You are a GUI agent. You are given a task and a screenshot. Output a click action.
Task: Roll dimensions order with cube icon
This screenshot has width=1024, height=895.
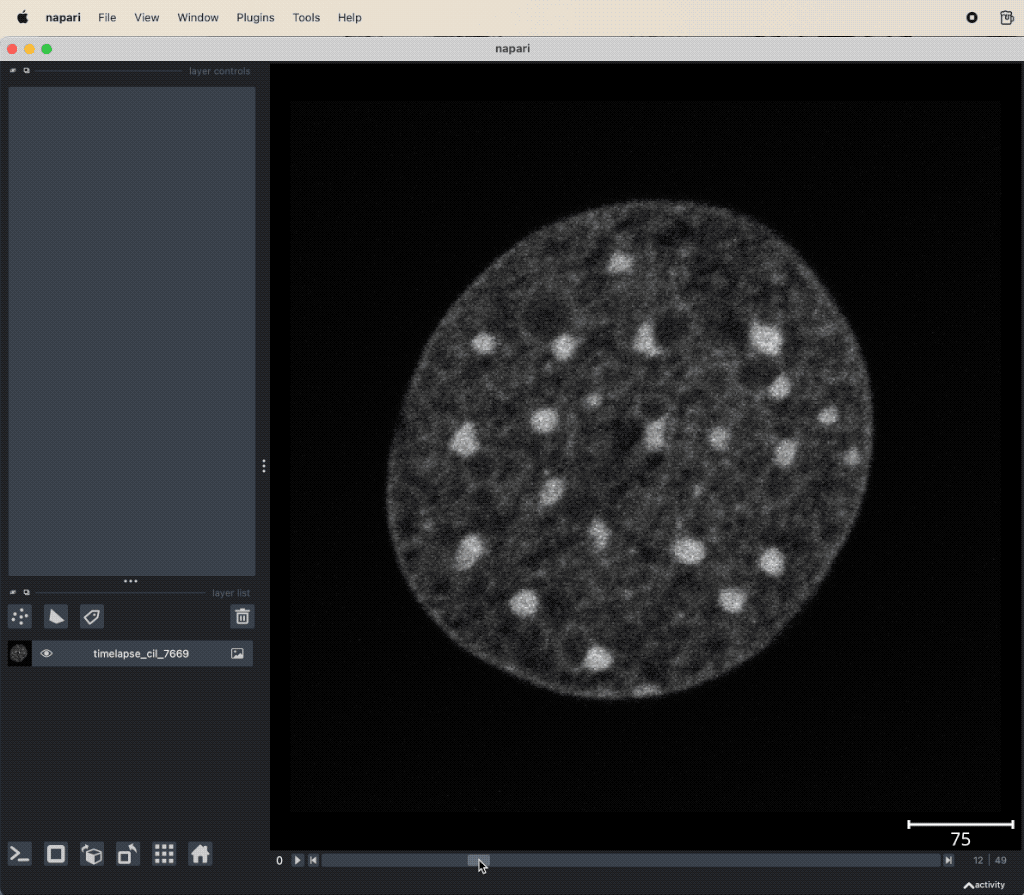92,854
